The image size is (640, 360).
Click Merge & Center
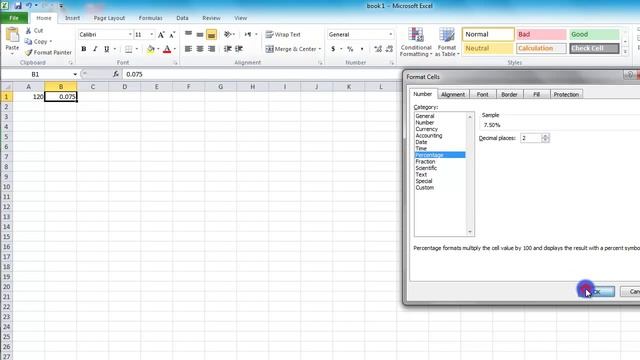point(291,49)
